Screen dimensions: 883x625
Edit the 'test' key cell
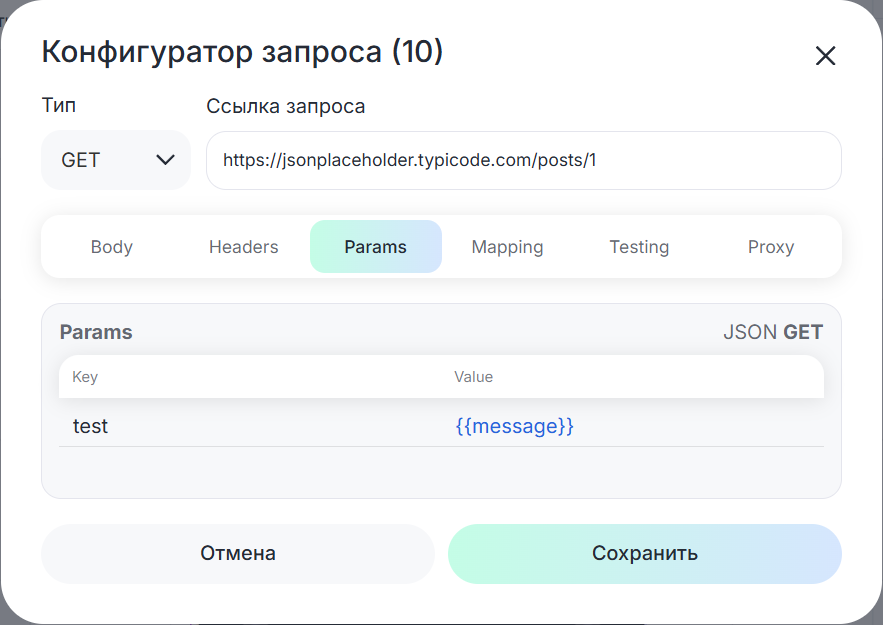tap(90, 426)
